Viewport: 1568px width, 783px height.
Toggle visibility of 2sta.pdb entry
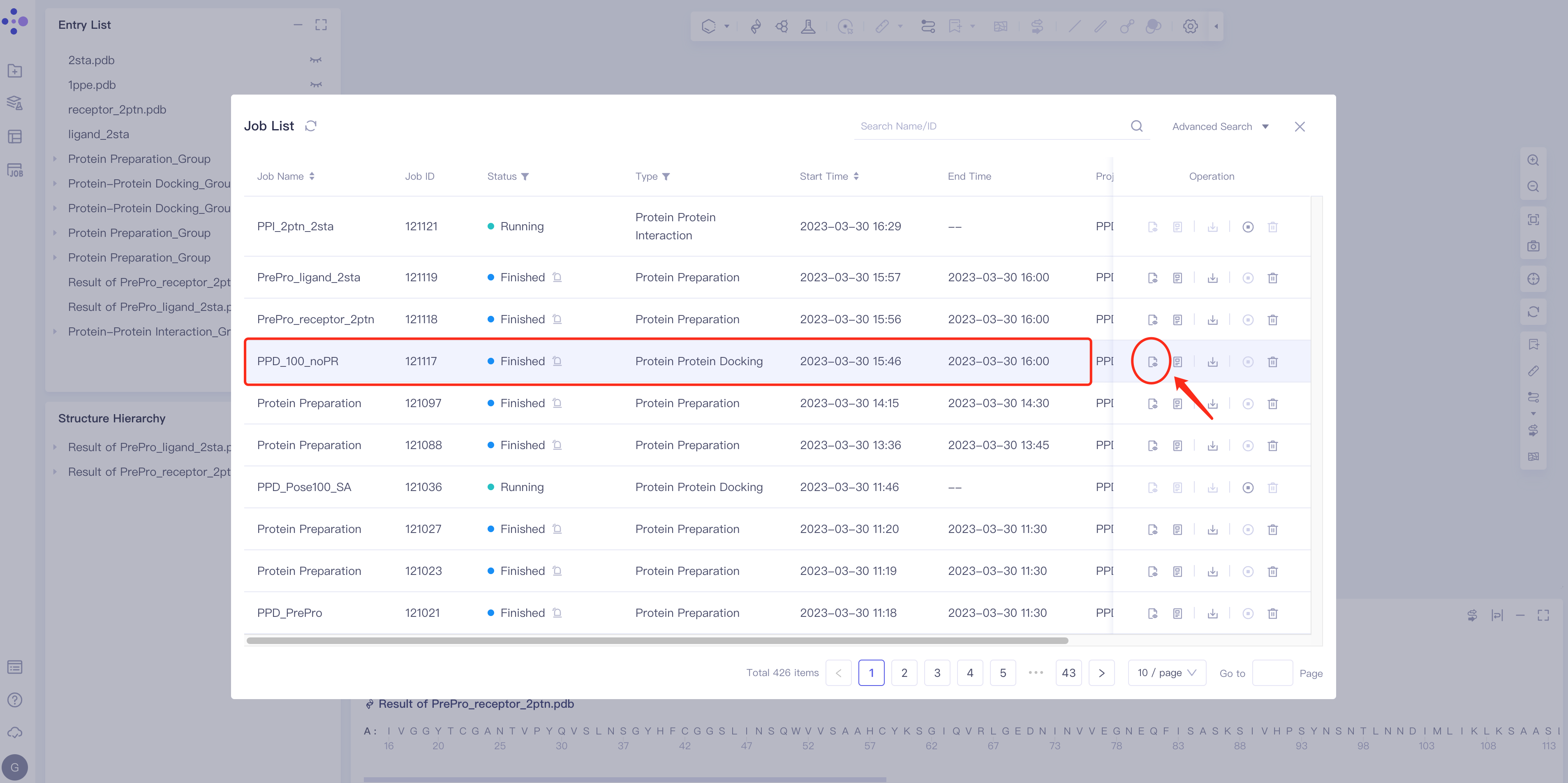coord(315,60)
